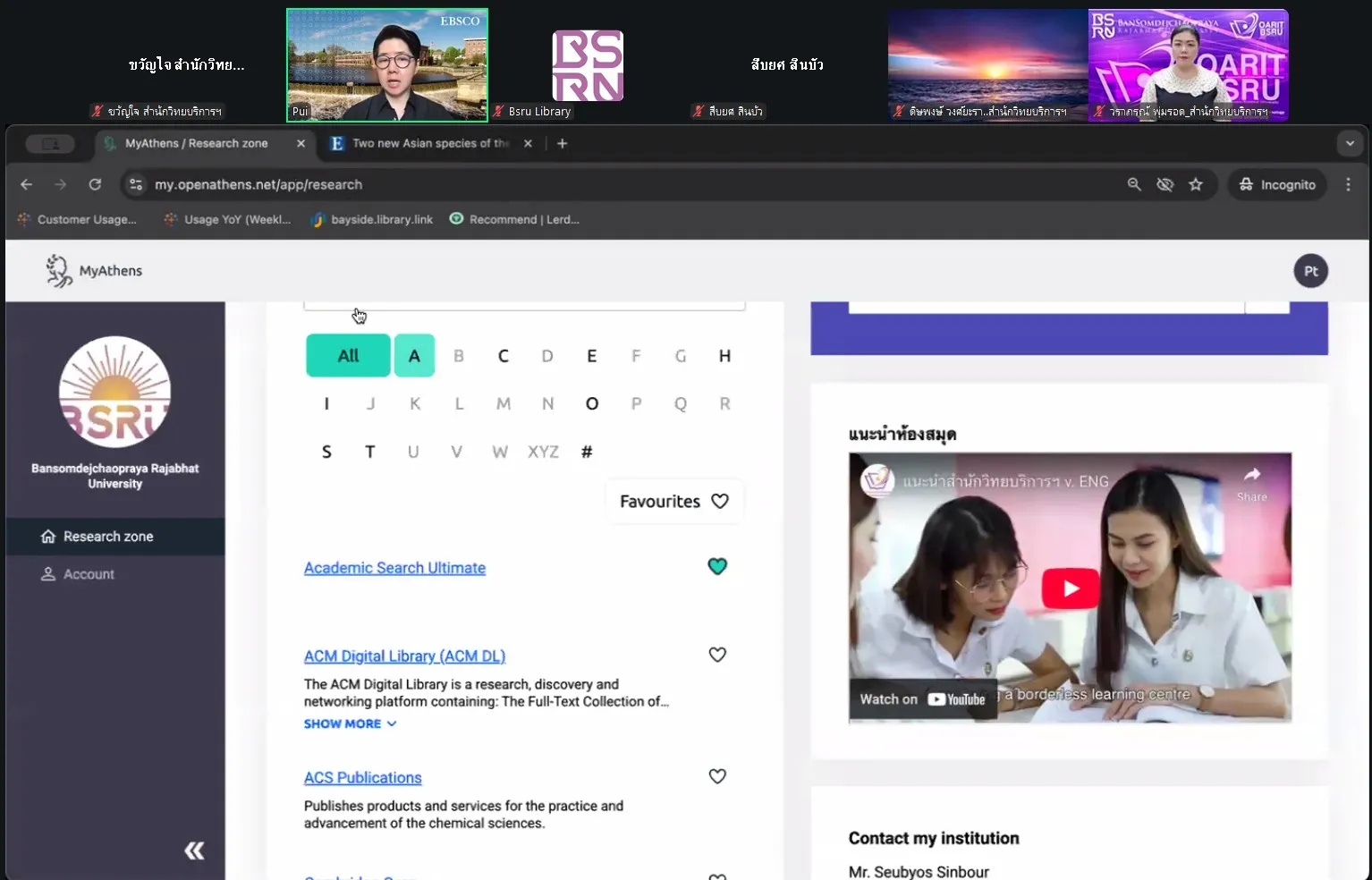Open the Academic Search Ultimate link
1372x880 pixels.
coord(394,568)
